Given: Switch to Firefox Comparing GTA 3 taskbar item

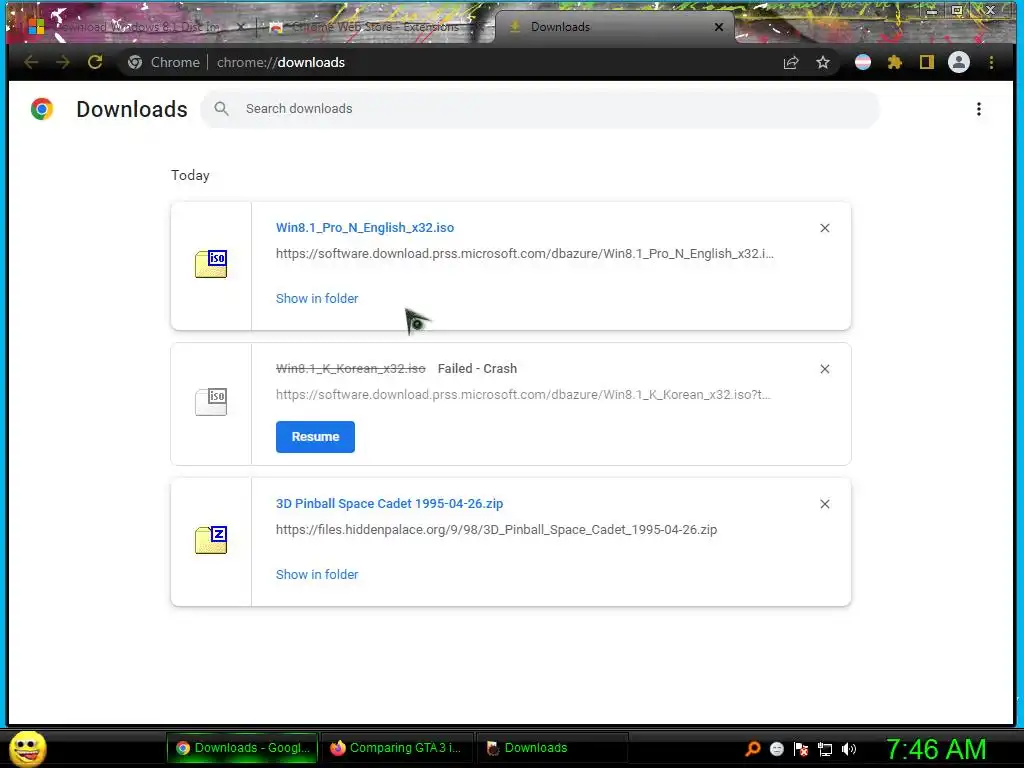Looking at the screenshot, I should [397, 748].
